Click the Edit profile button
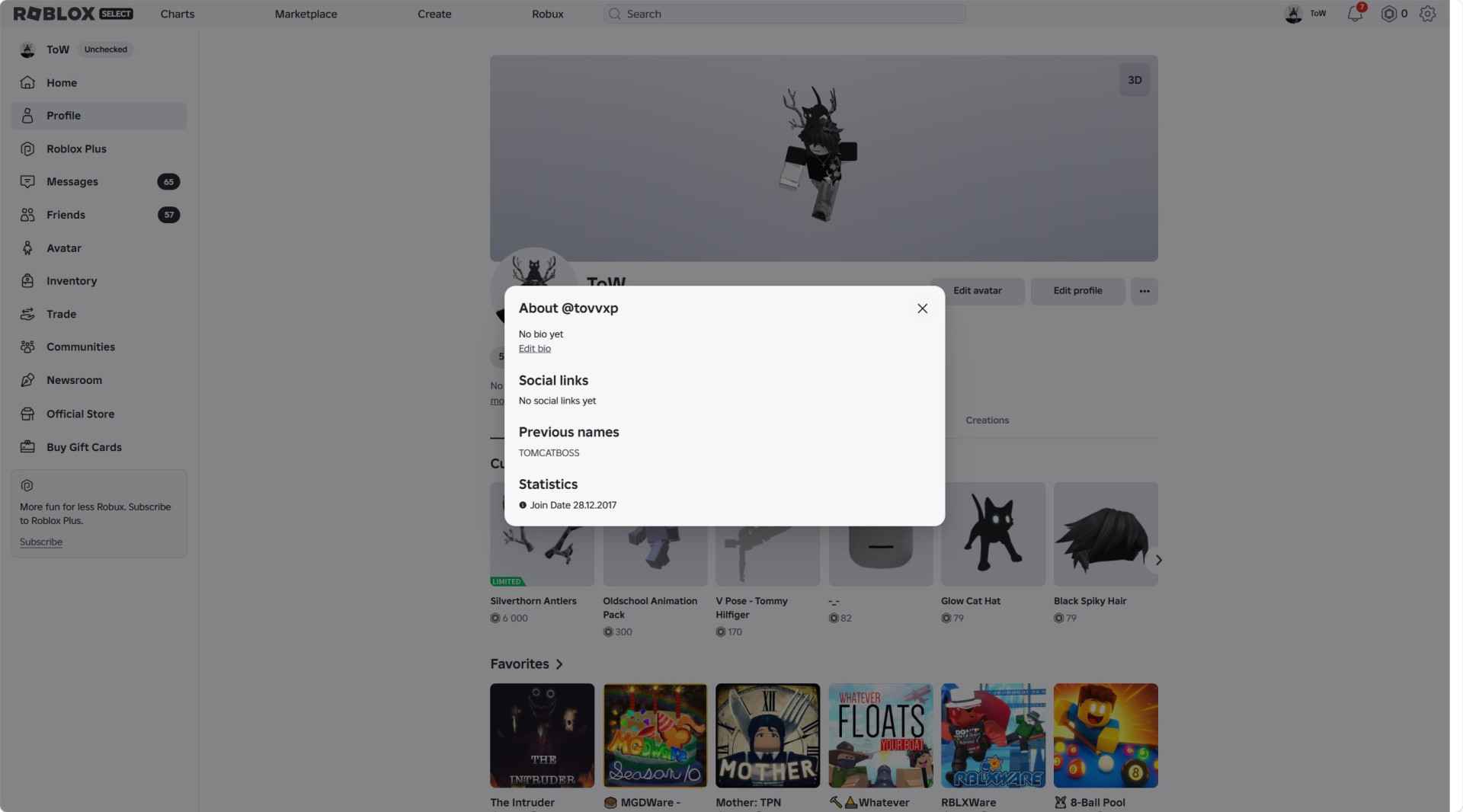 coord(1077,291)
